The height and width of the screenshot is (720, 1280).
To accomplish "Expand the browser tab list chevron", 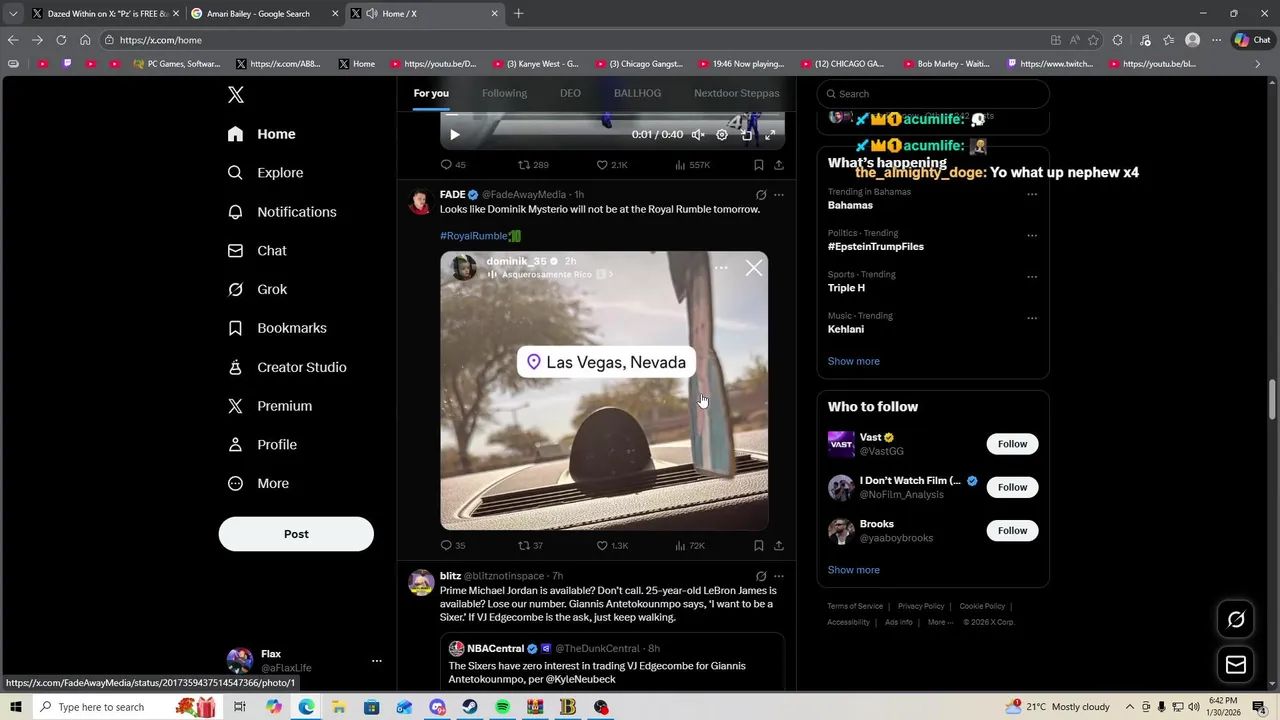I will 13,13.
